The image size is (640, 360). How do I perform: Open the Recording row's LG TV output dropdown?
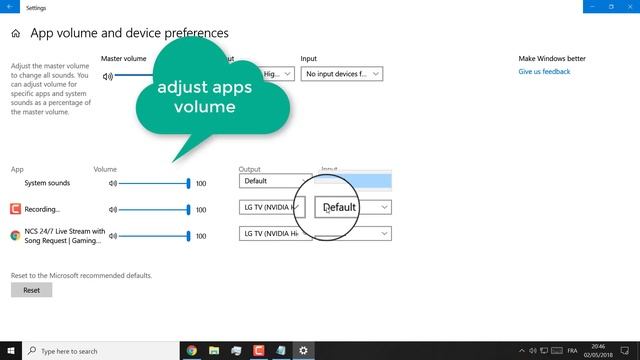(272, 207)
